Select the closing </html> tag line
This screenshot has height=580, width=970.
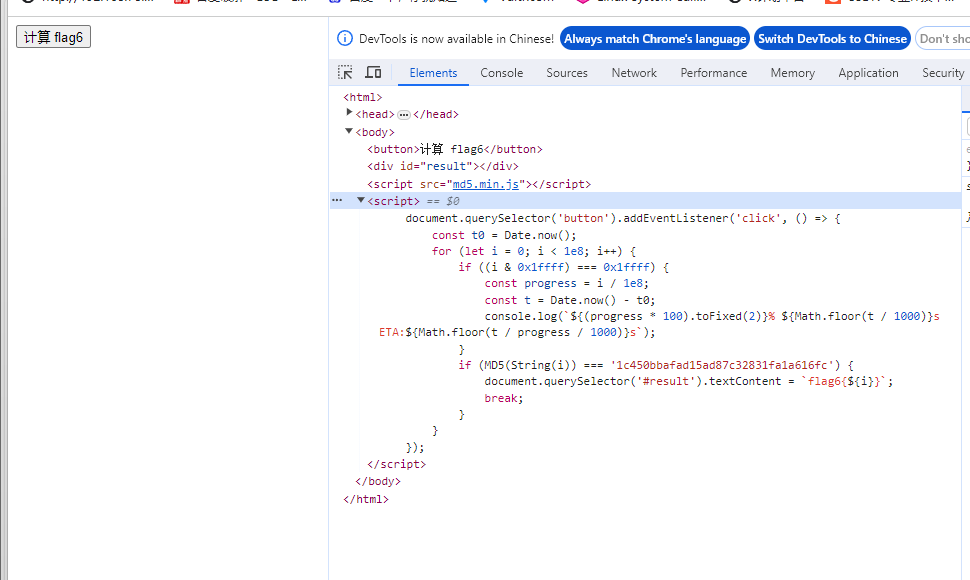coord(366,499)
